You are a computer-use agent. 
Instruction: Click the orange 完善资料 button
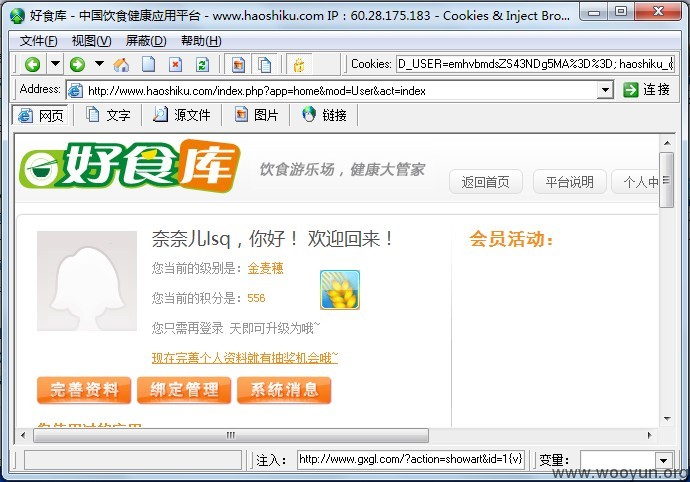(x=84, y=390)
